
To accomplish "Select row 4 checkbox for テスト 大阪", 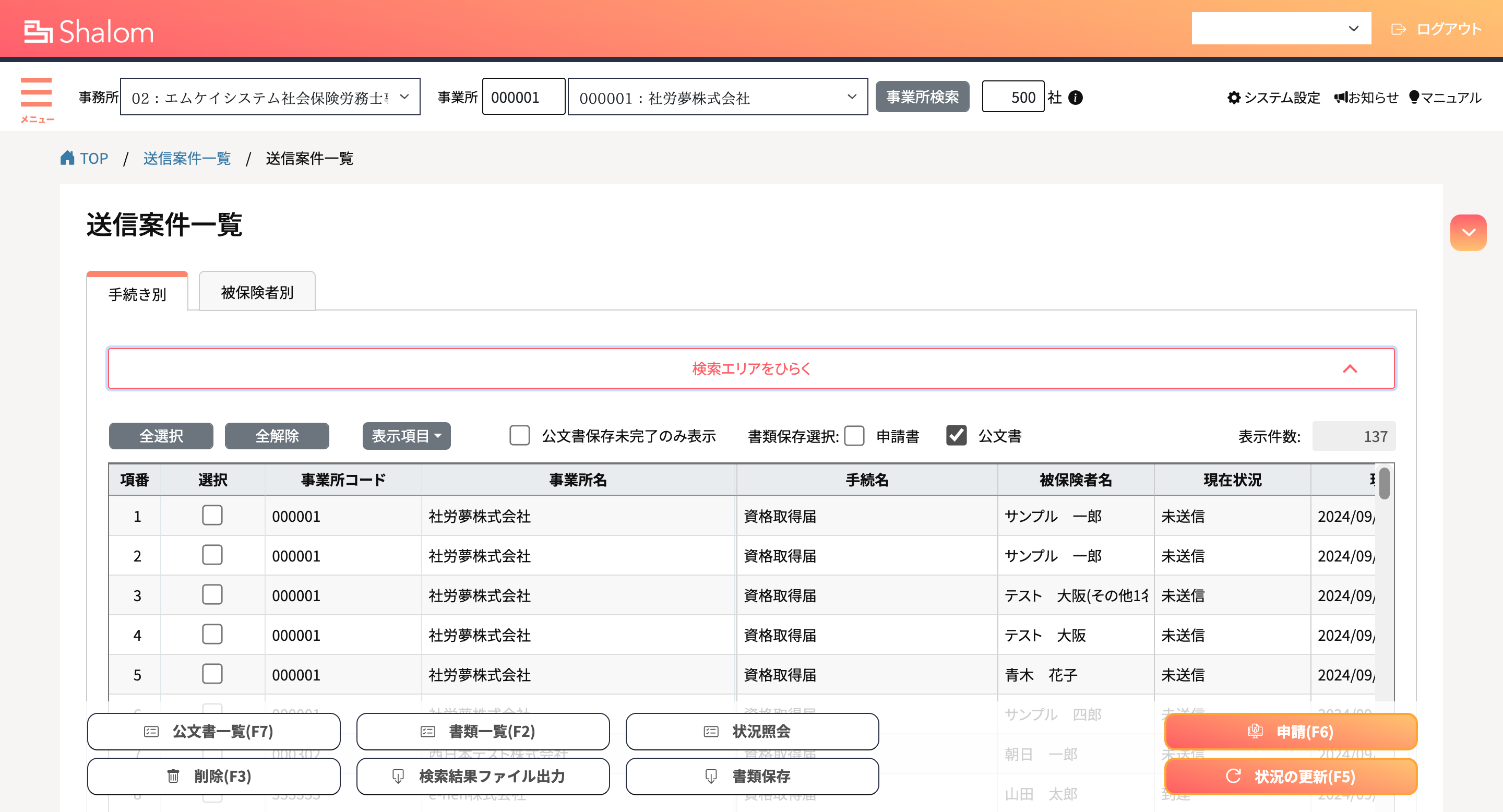I will [x=212, y=634].
